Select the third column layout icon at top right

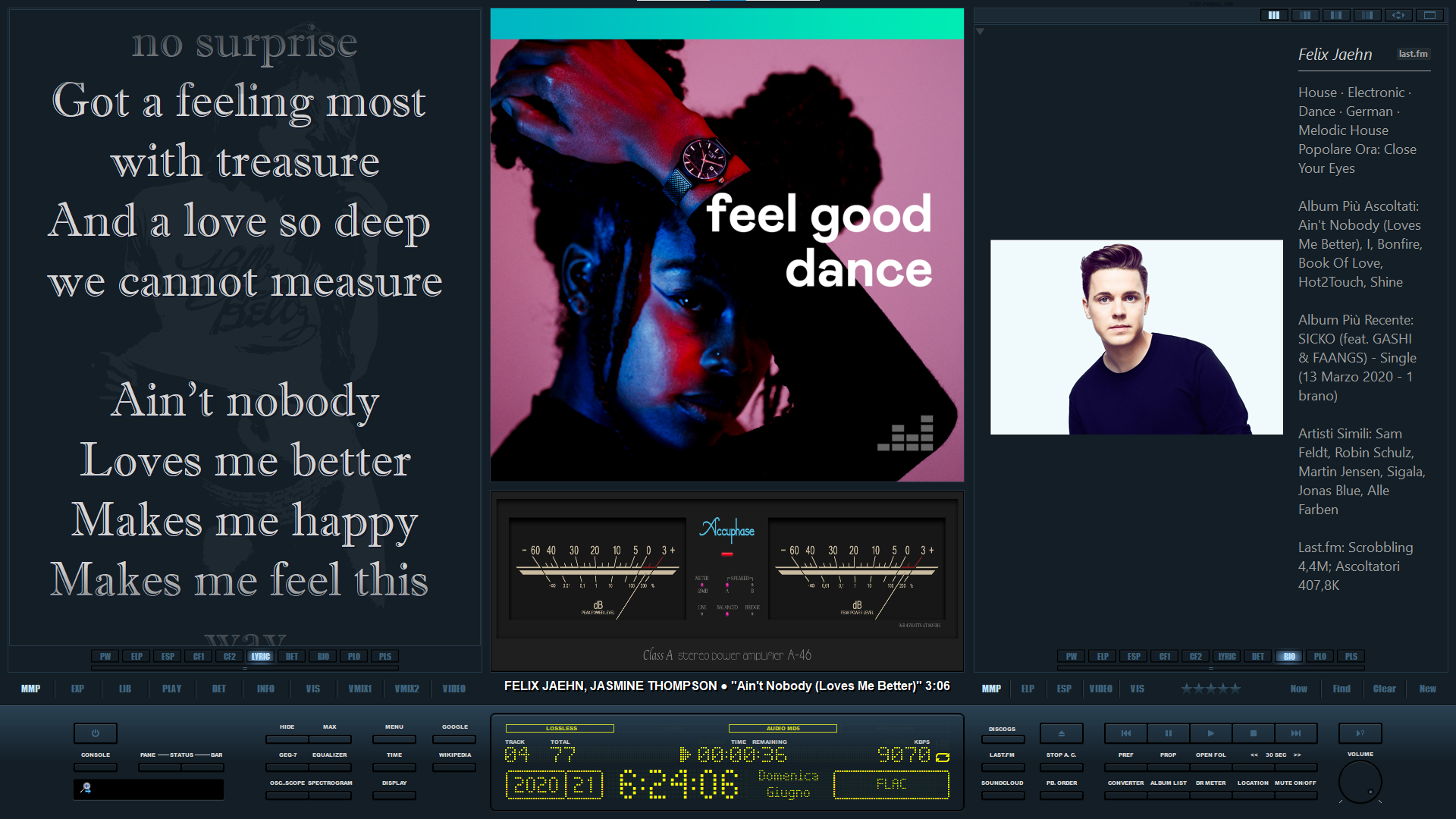(1336, 15)
